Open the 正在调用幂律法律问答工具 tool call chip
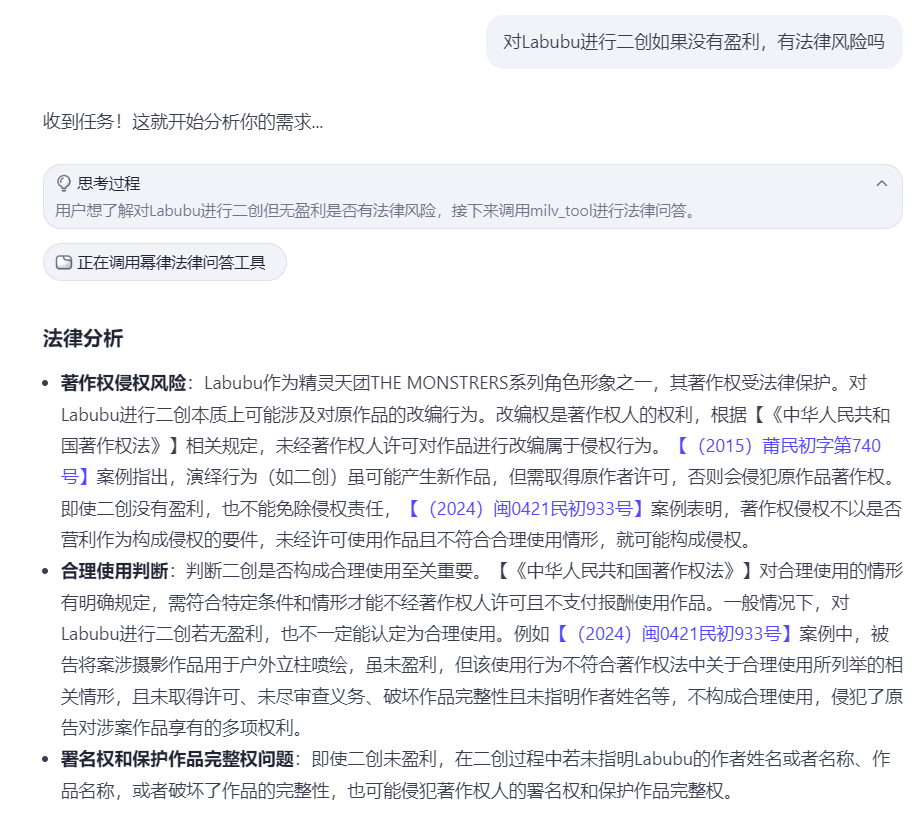 pyautogui.click(x=165, y=262)
